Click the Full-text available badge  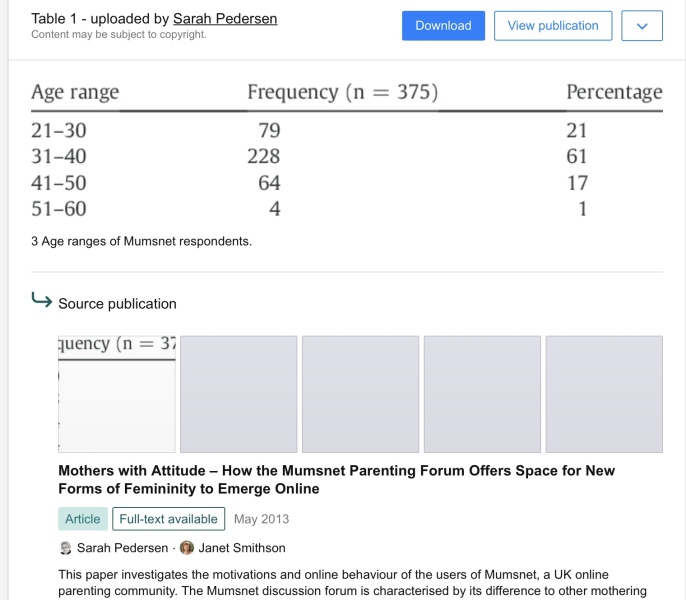(168, 519)
